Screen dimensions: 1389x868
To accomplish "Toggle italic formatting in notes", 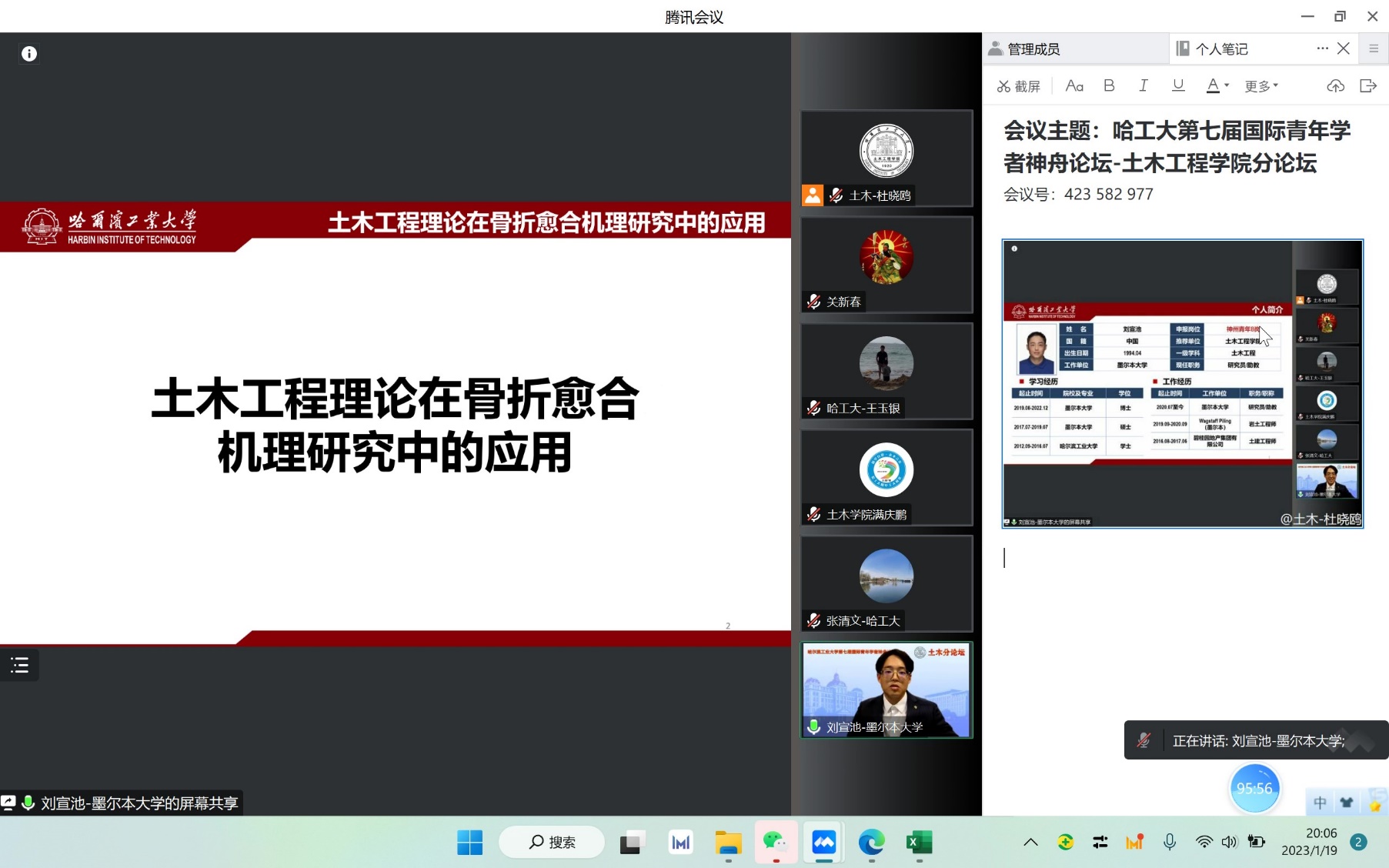I will 1144,85.
